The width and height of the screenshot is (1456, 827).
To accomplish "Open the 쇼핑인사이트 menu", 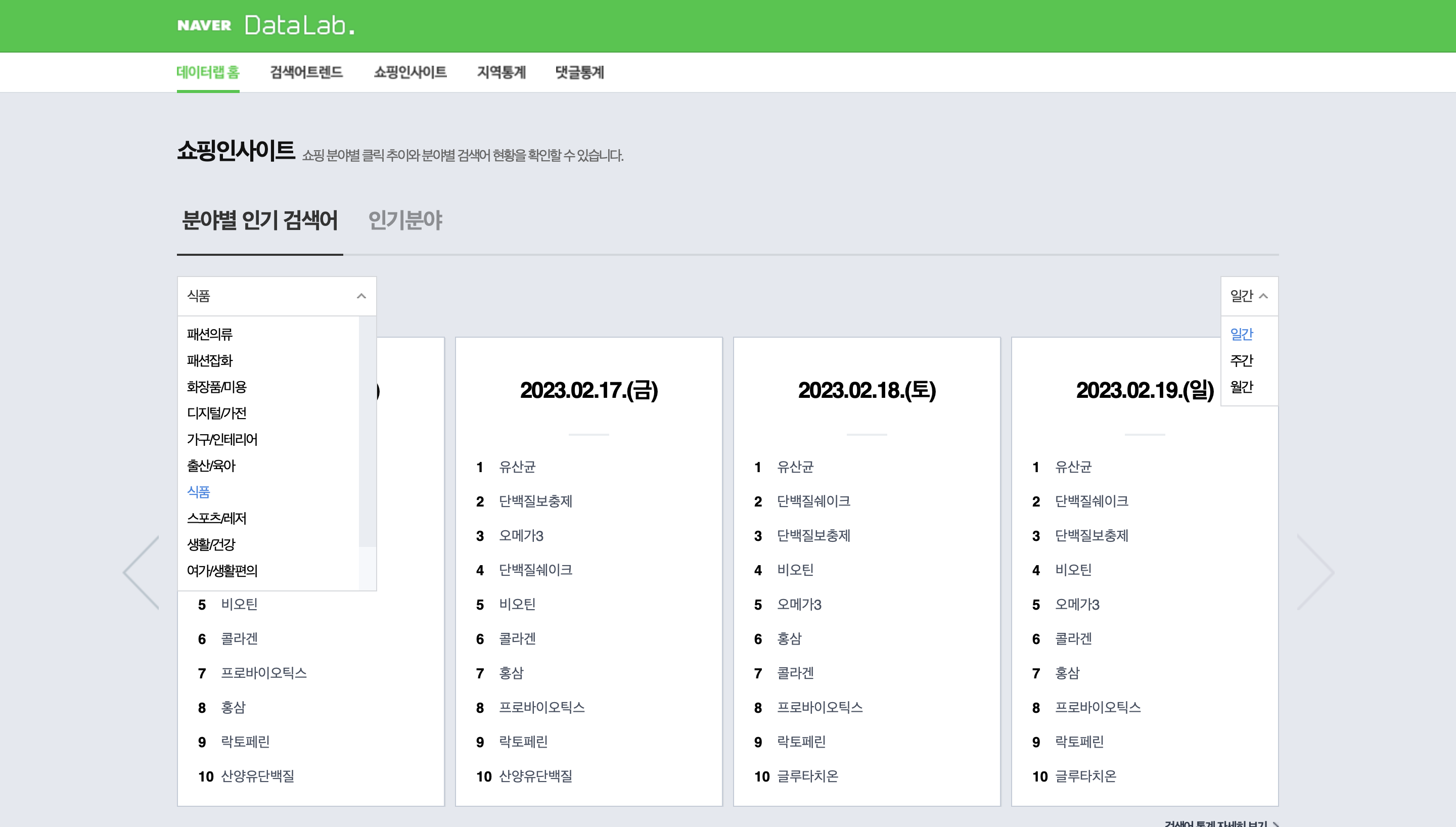I will point(410,72).
